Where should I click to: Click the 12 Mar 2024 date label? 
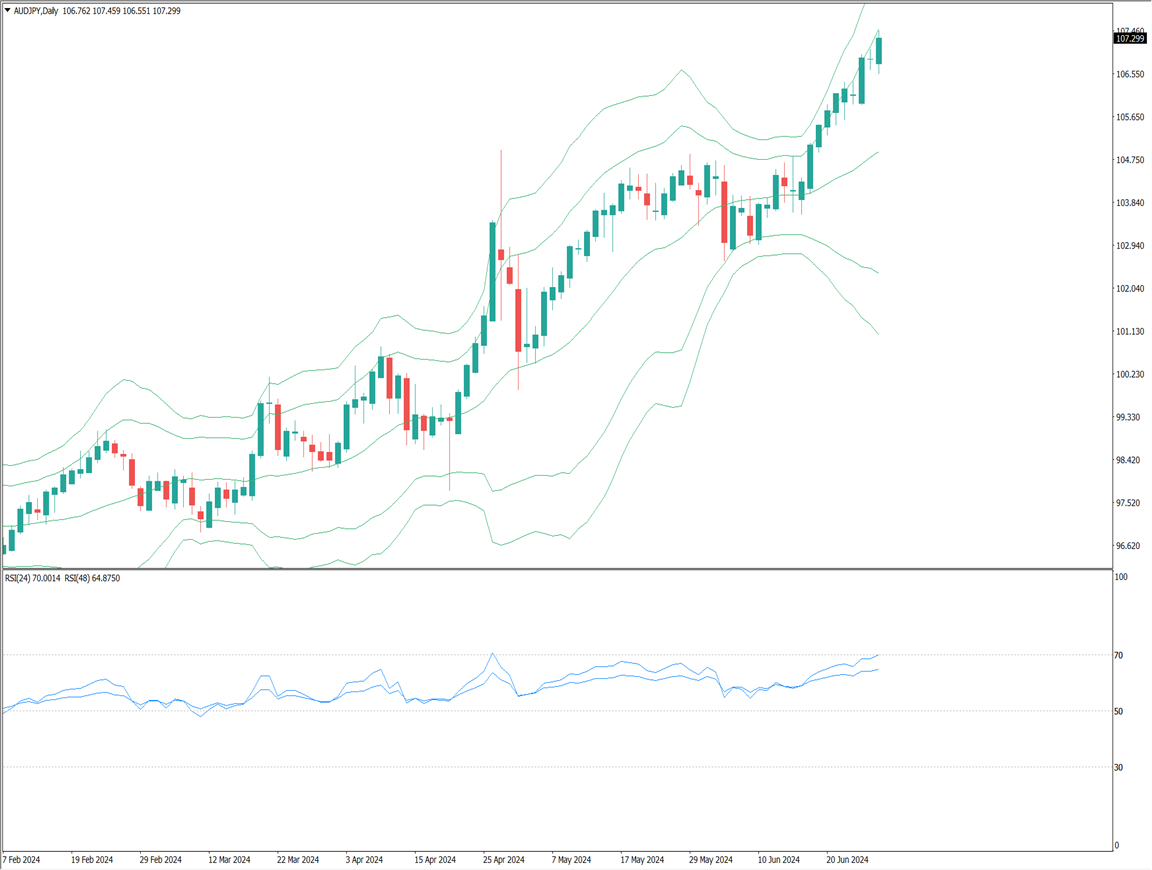tap(228, 859)
